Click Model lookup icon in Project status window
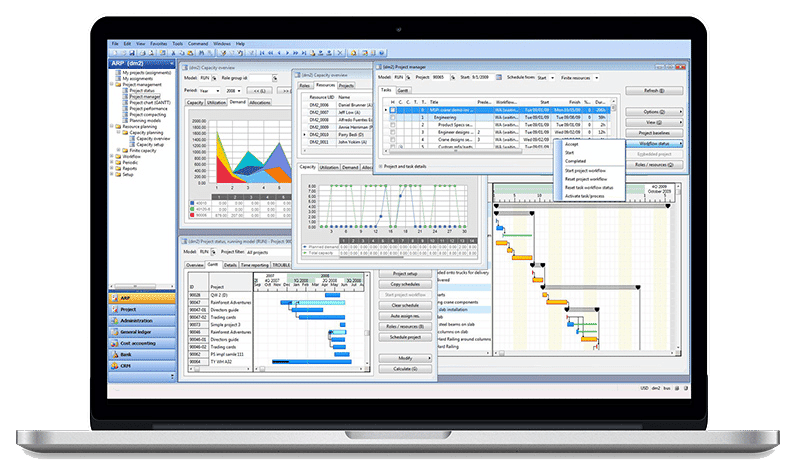This screenshot has width=800, height=472. (x=214, y=252)
